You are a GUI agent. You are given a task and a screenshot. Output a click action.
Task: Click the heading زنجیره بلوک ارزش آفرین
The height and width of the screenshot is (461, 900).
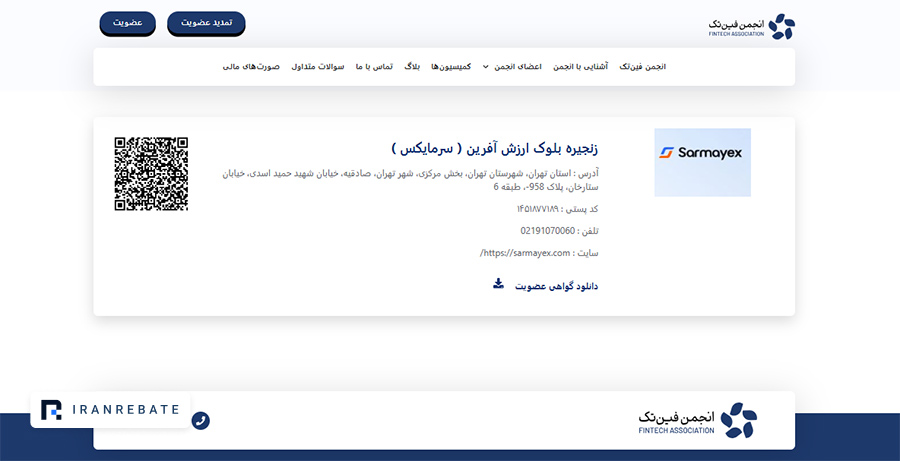(x=495, y=149)
